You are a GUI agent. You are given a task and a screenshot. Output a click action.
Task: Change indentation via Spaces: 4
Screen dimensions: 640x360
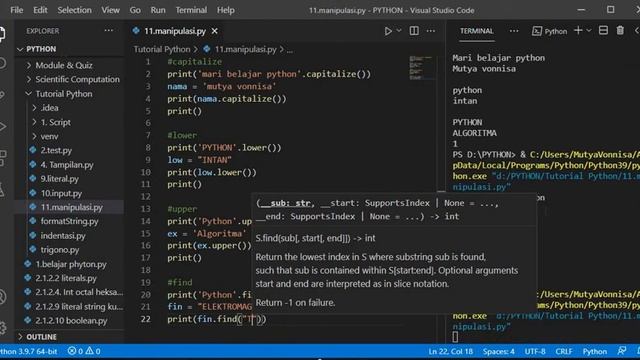(x=498, y=351)
